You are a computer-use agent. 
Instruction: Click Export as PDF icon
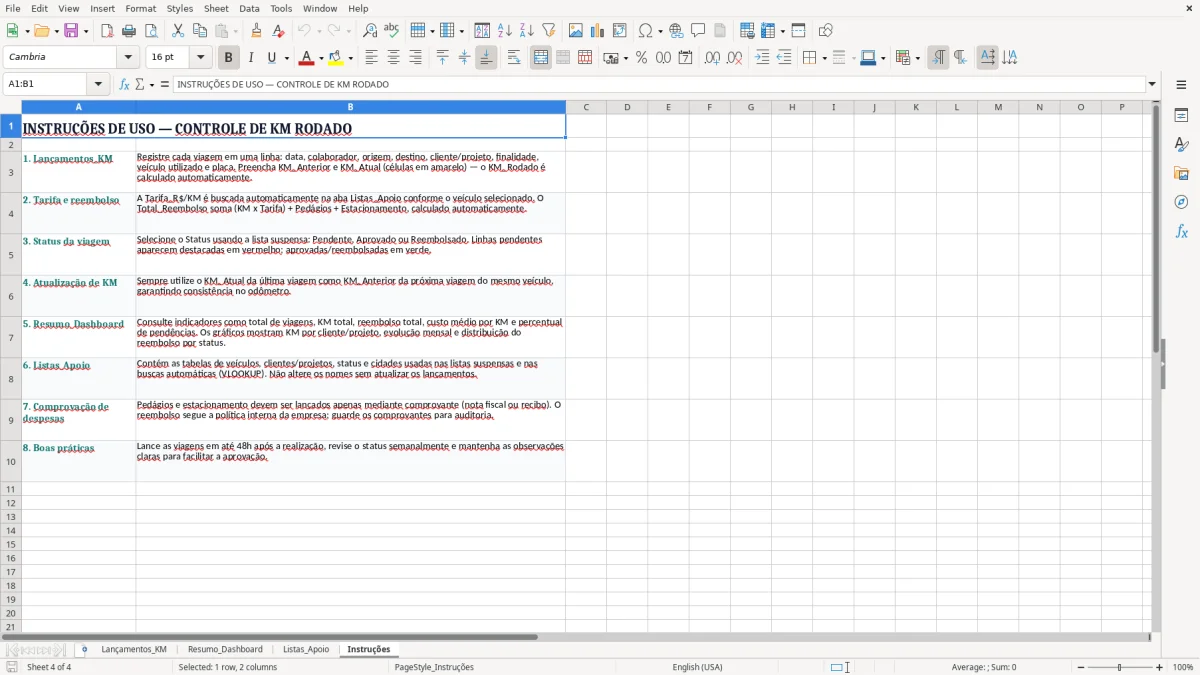(x=107, y=31)
